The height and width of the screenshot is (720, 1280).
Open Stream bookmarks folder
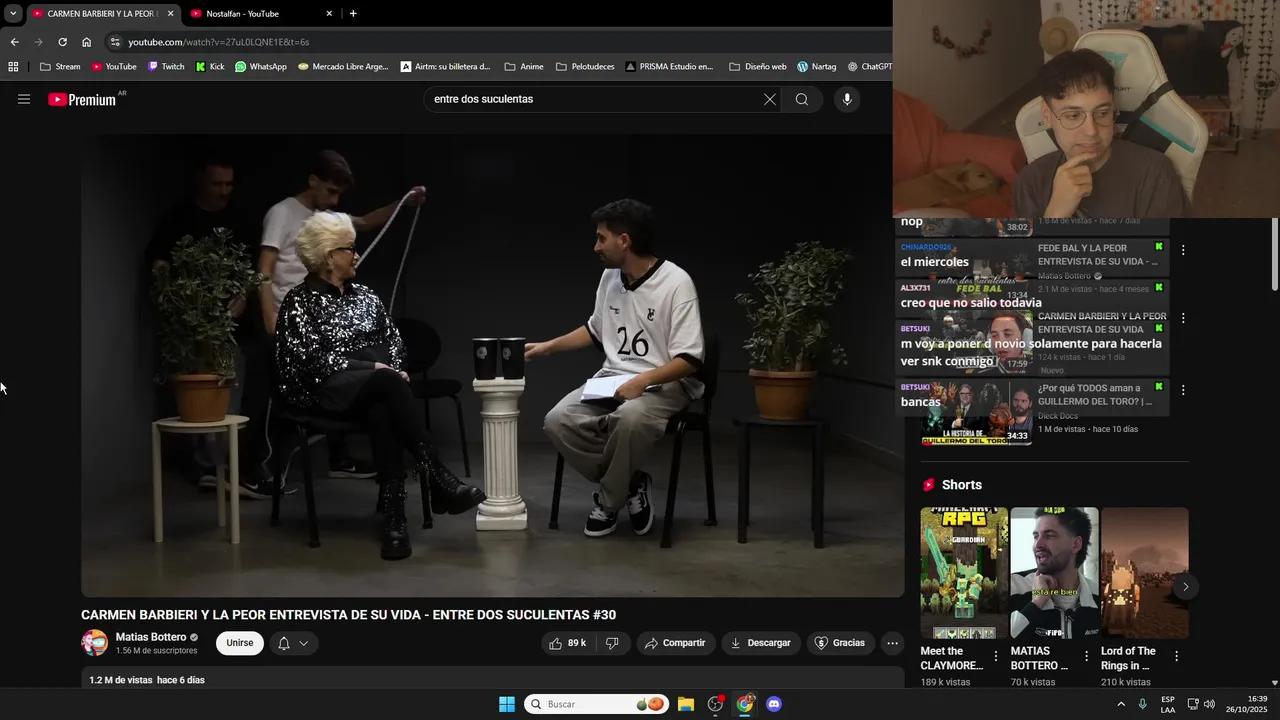coord(60,67)
